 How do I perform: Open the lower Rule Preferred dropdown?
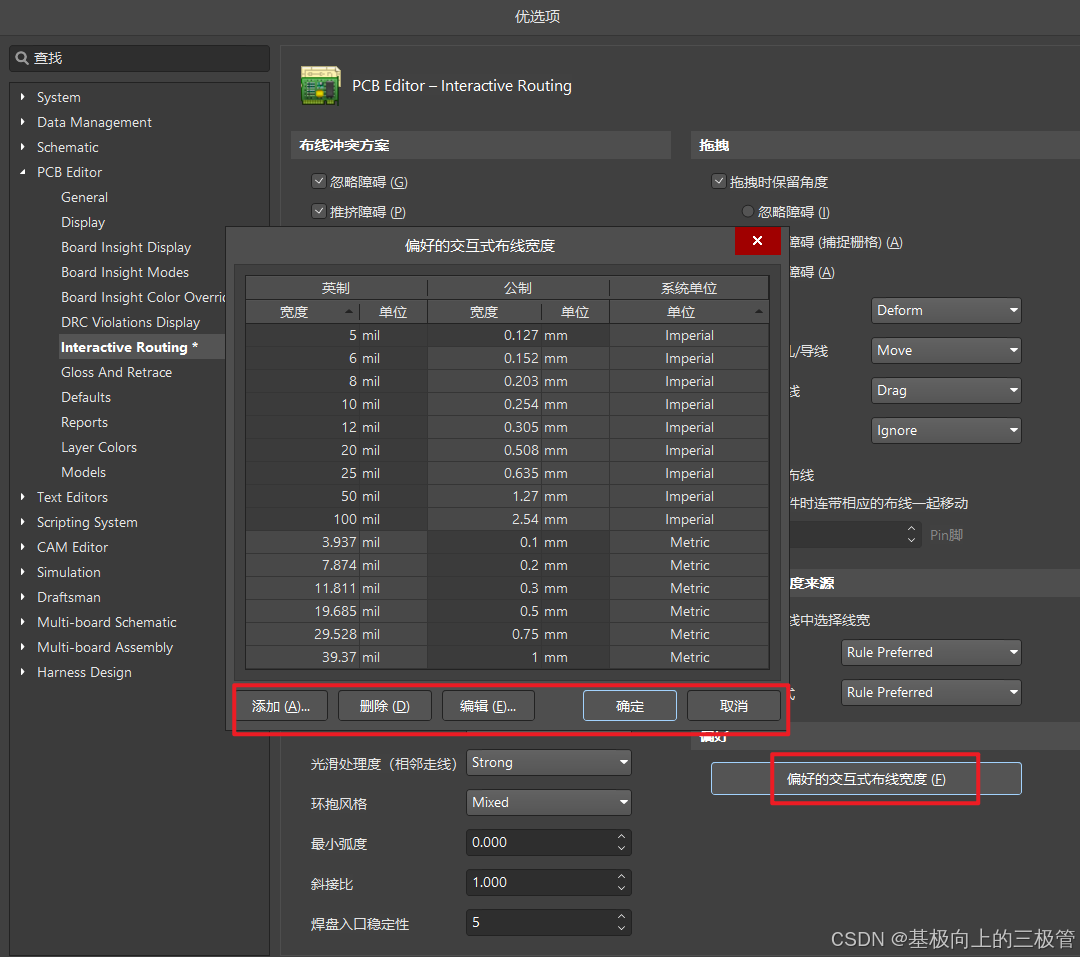click(931, 692)
